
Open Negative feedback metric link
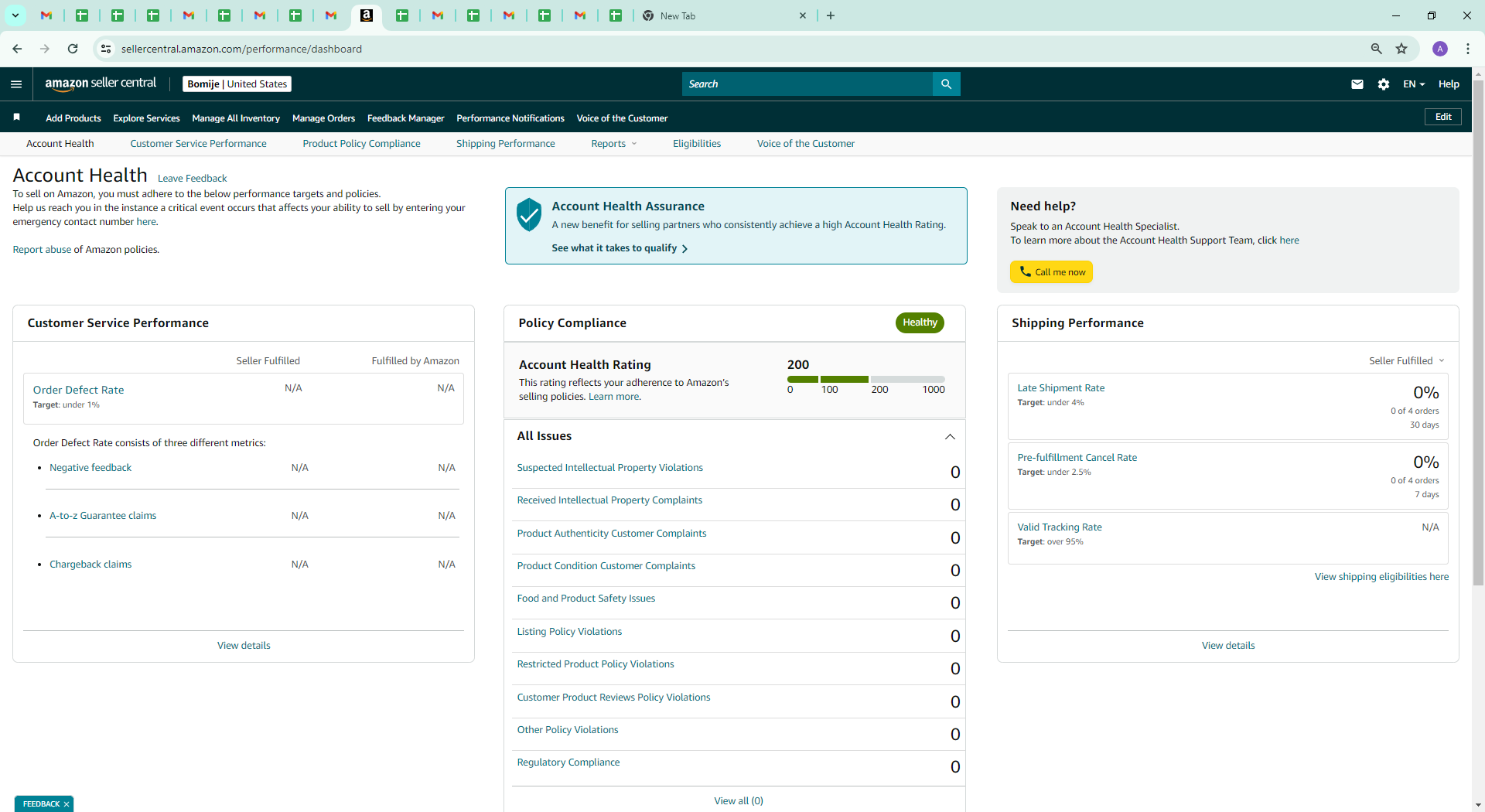90,468
